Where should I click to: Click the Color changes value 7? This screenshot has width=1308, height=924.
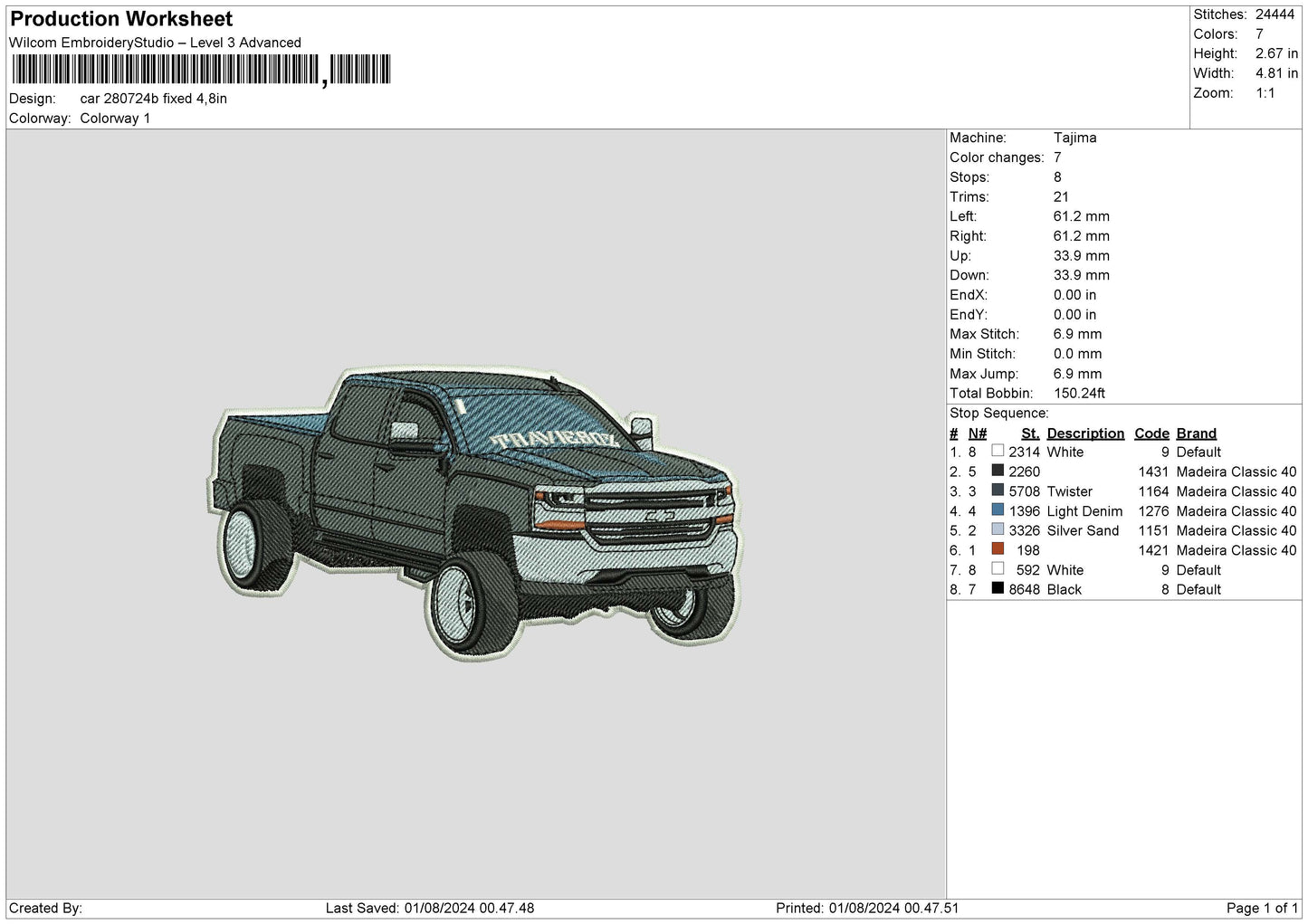[x=1057, y=157]
